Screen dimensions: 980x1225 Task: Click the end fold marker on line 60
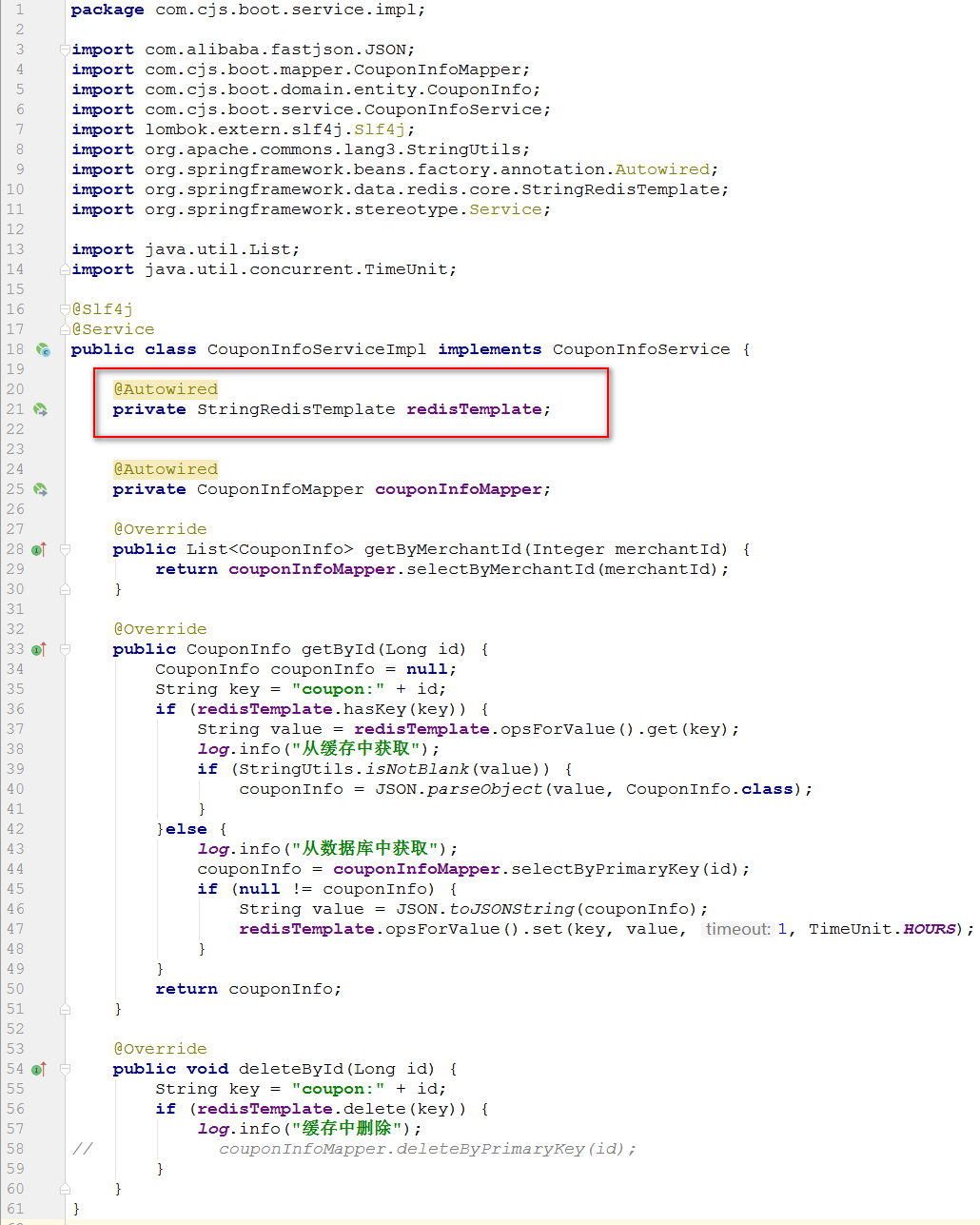coord(65,1189)
